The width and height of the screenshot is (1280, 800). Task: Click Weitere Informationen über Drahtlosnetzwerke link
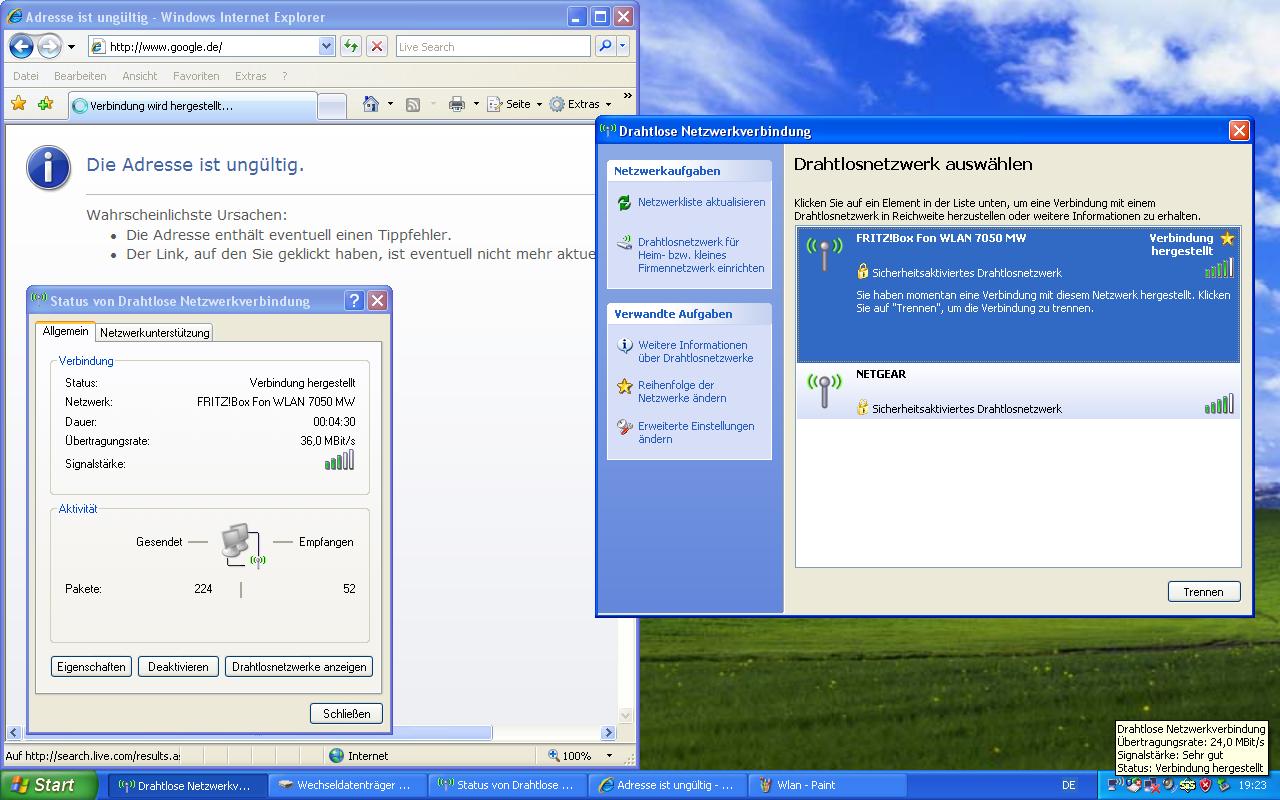click(696, 351)
